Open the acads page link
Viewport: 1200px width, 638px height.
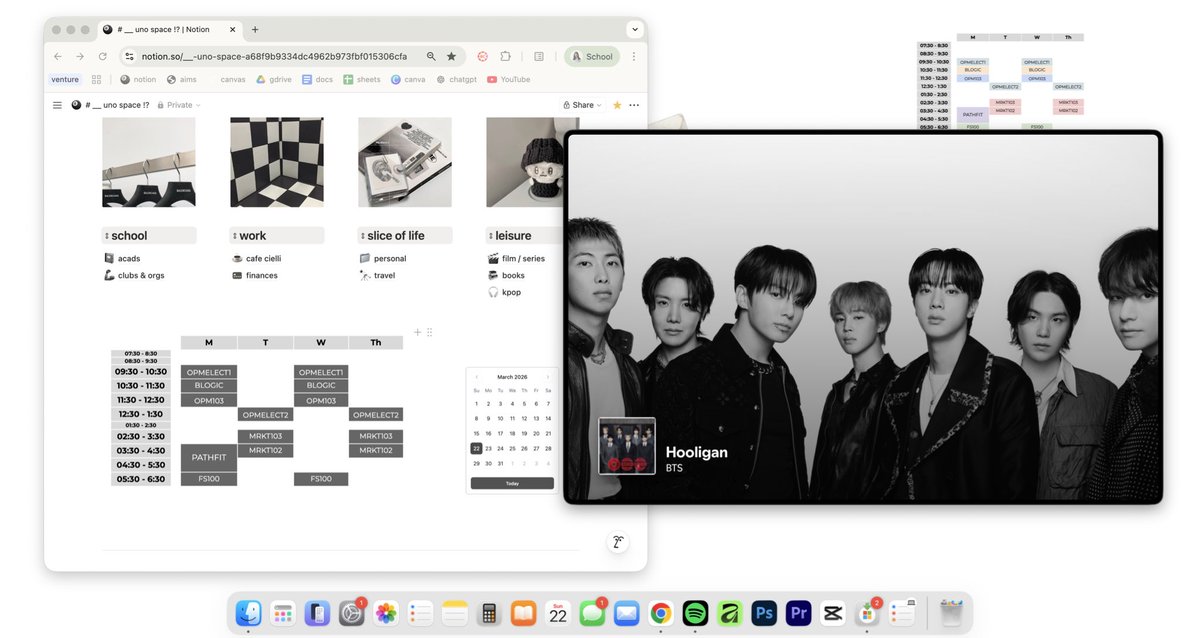[122, 258]
